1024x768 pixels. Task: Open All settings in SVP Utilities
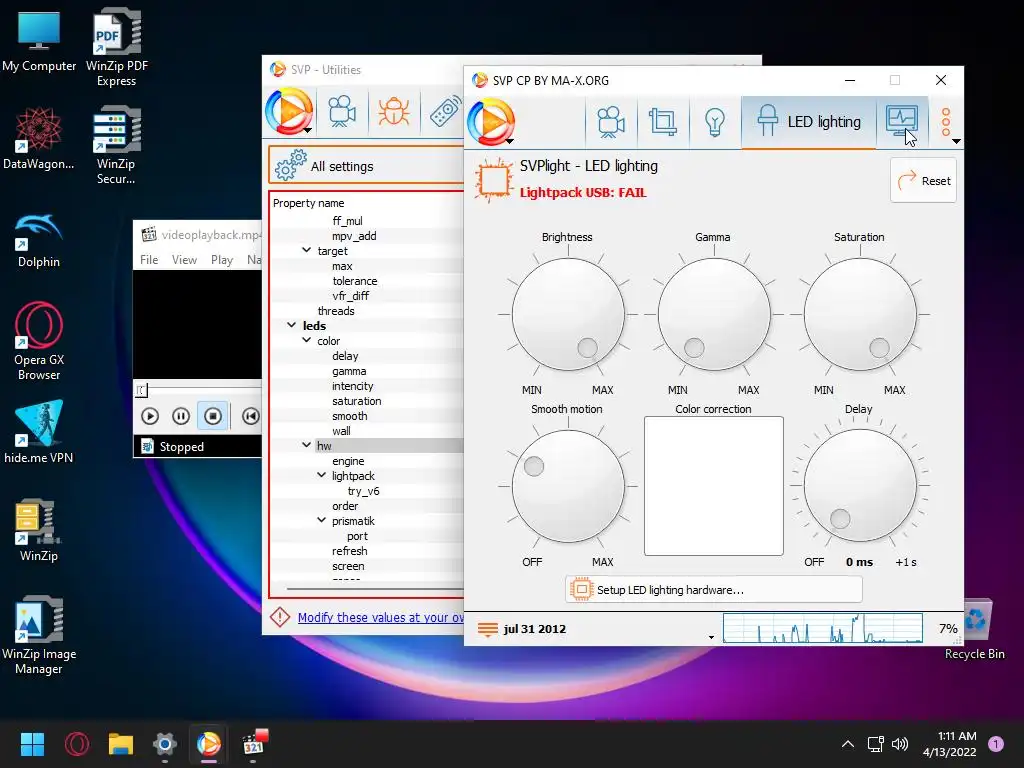tap(366, 166)
